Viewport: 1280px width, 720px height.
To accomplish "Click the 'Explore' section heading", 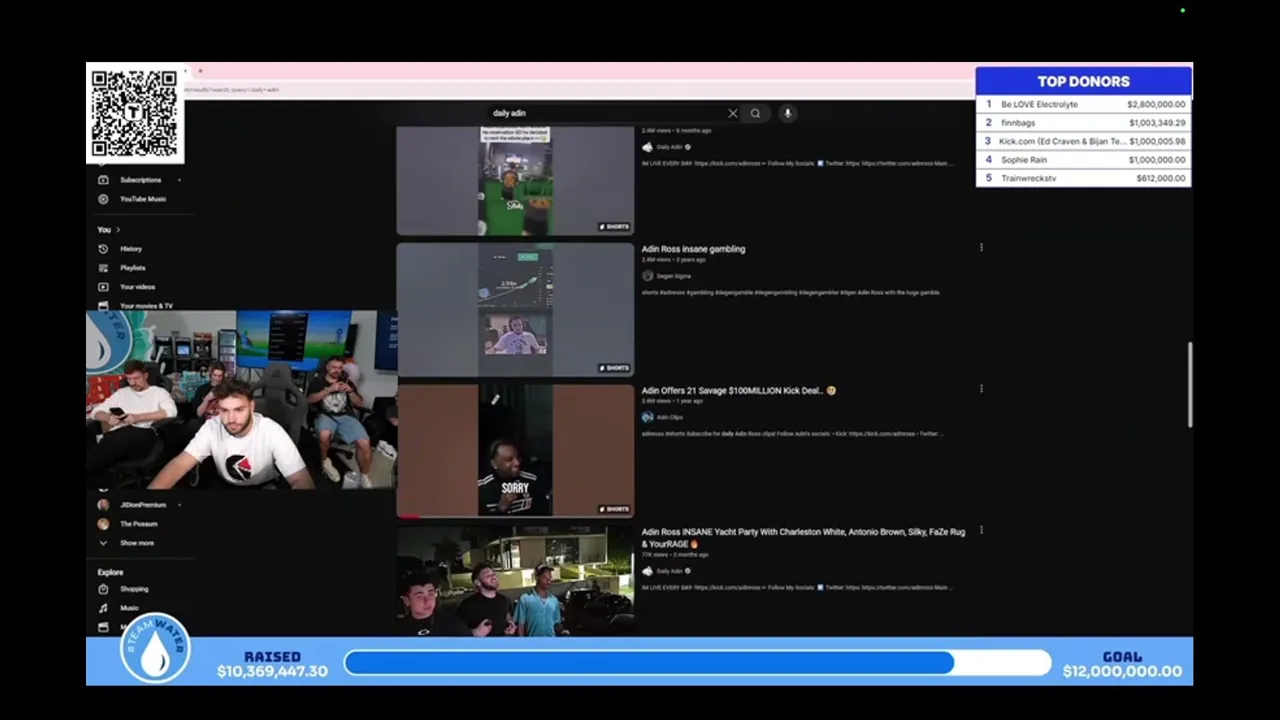I will point(110,572).
